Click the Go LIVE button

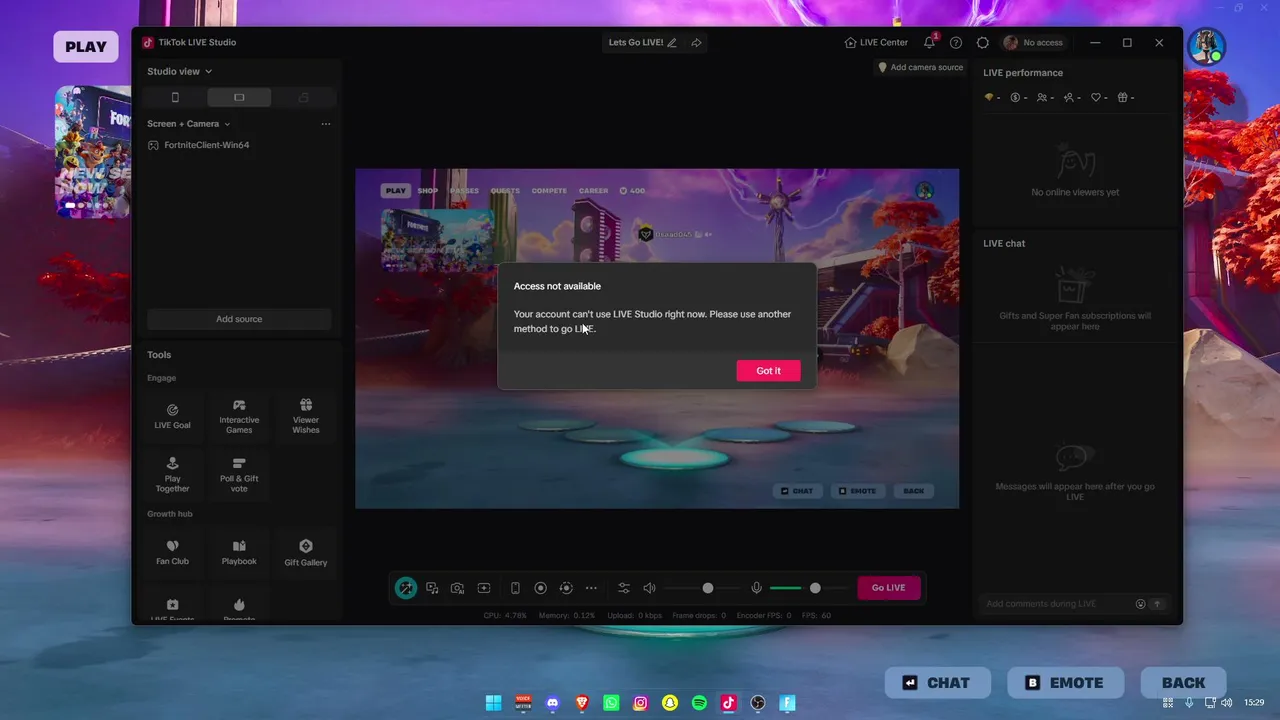pyautogui.click(x=888, y=588)
